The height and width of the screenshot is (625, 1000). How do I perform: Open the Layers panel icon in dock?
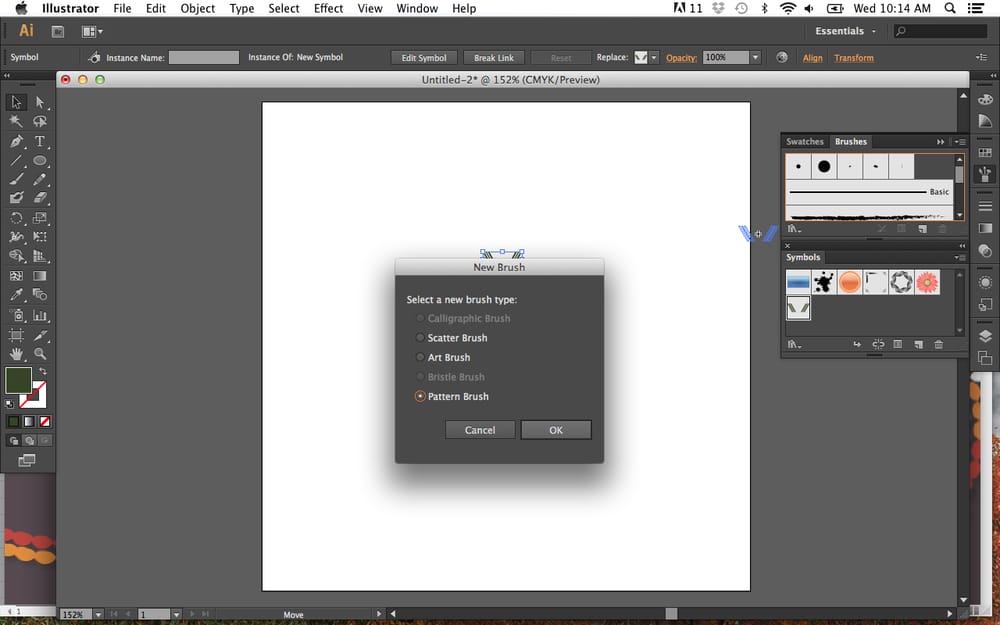pos(985,336)
